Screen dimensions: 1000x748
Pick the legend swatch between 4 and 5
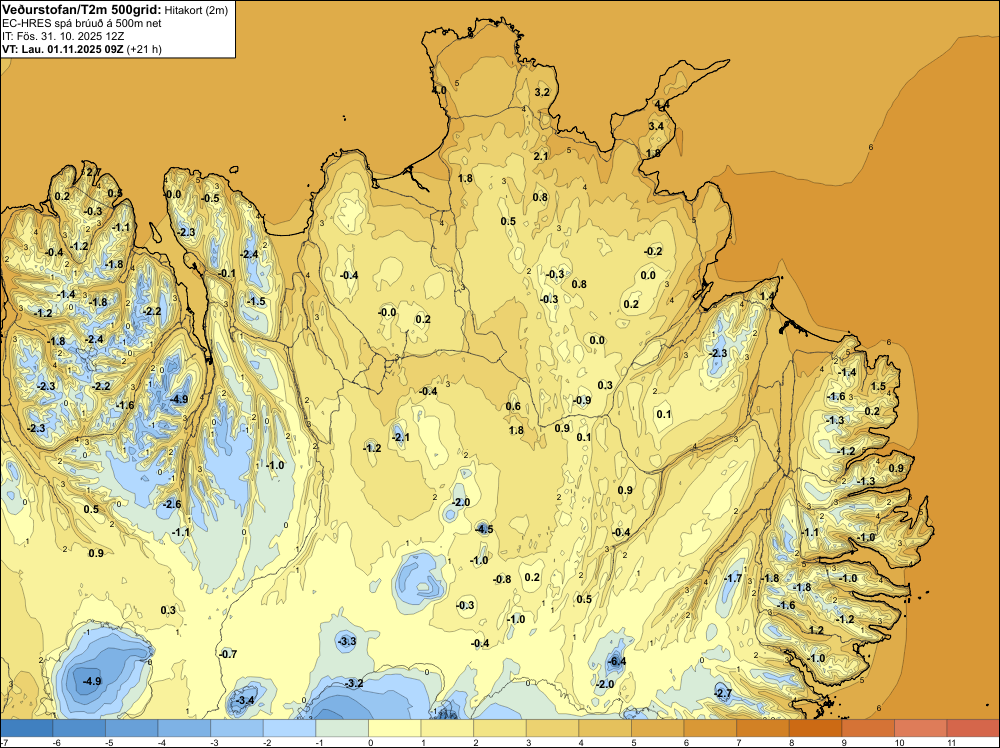coord(605,728)
